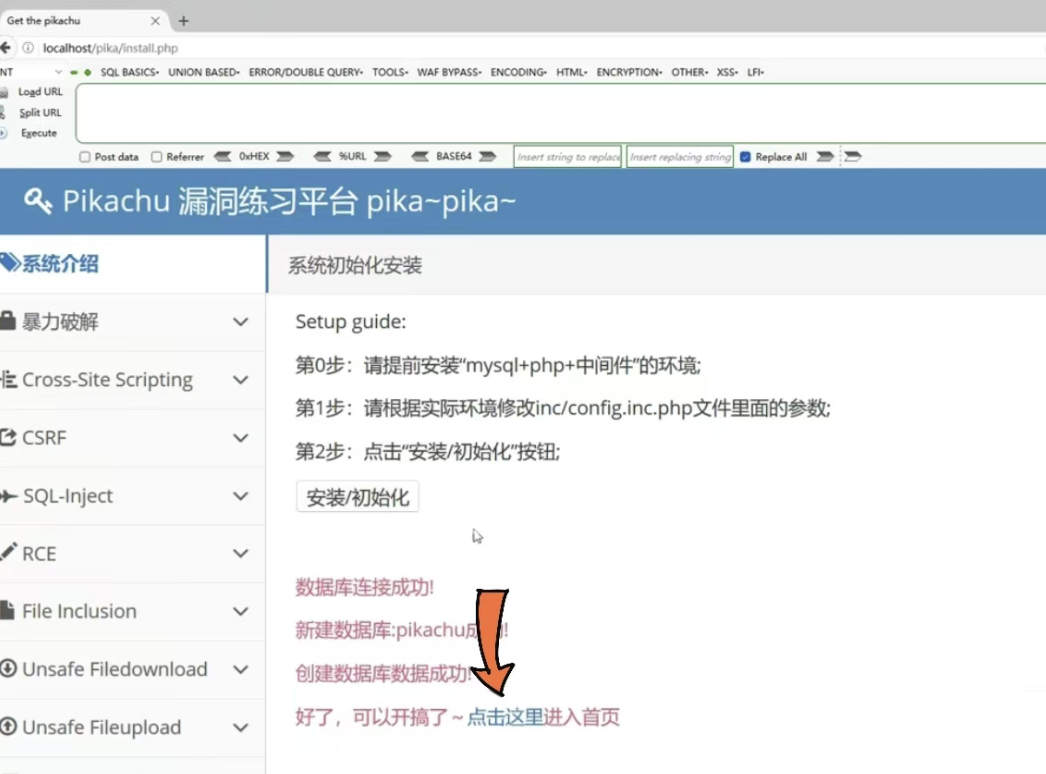Click the edit icon beside CSRF
The image size is (1046, 774).
point(8,438)
